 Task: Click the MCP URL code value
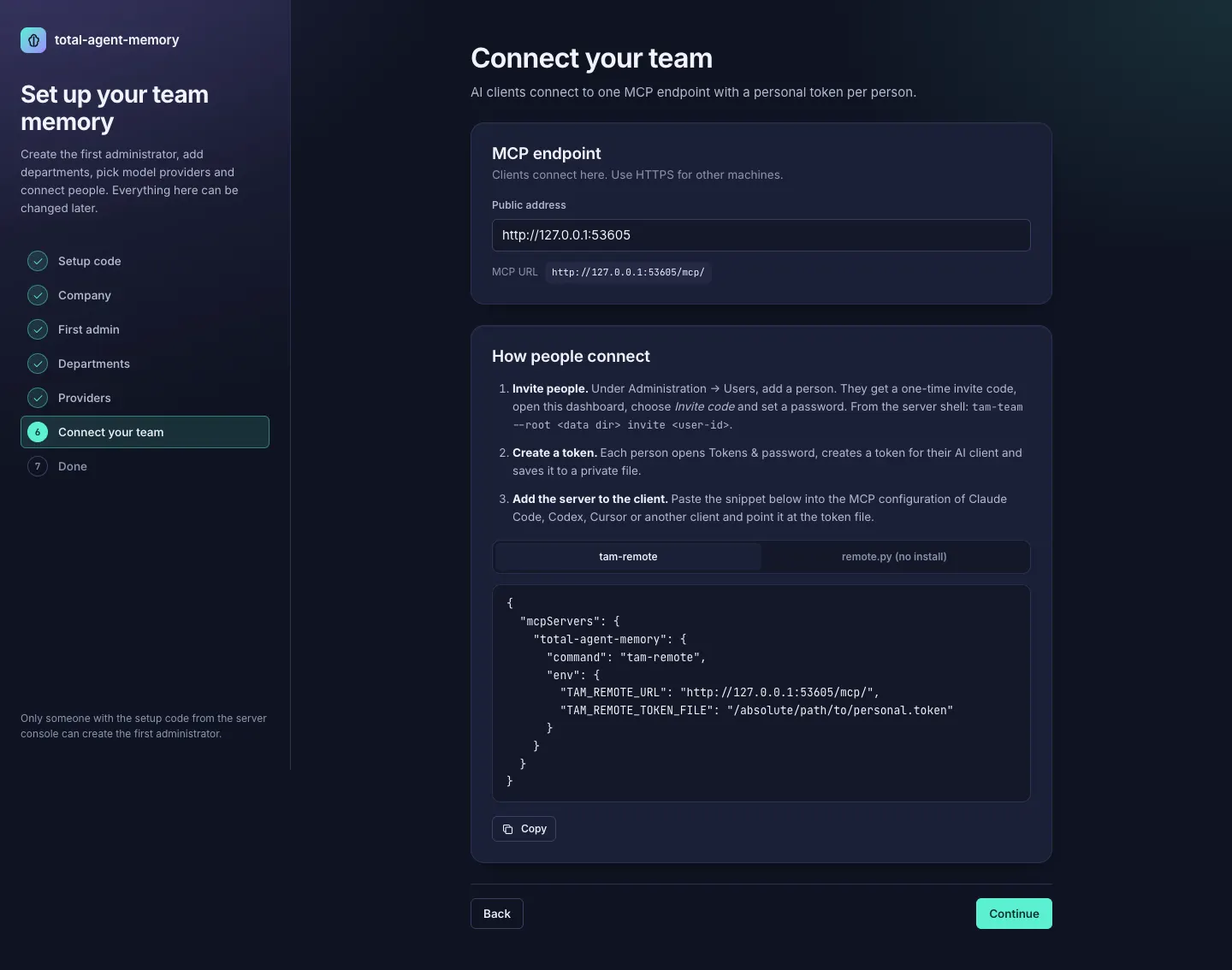pos(628,272)
